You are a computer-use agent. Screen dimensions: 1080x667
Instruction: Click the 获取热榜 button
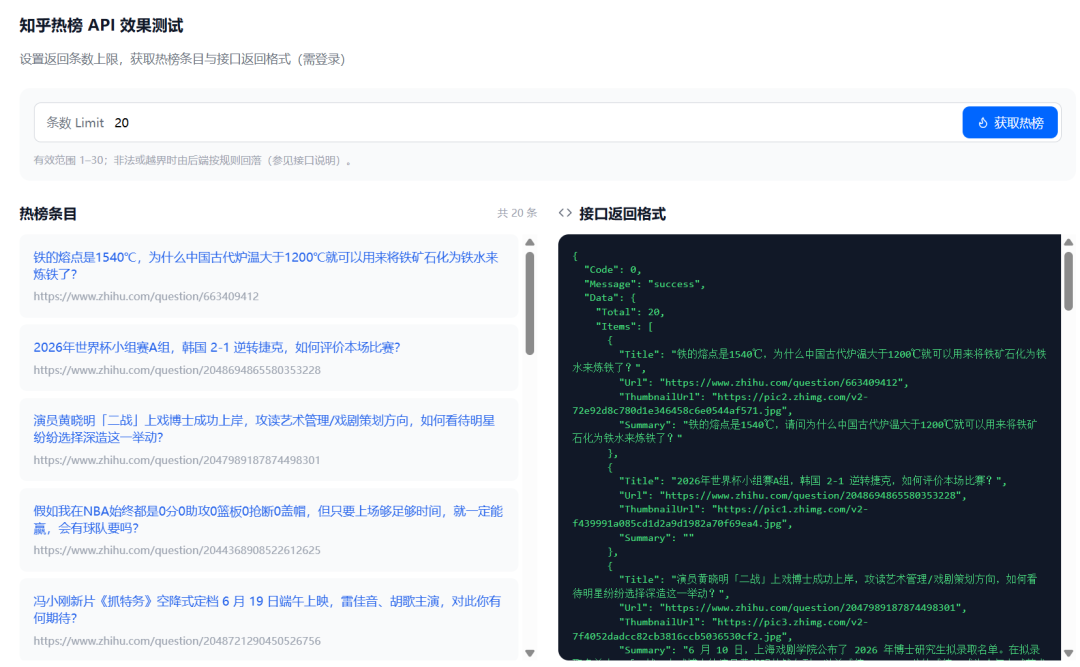(1010, 123)
